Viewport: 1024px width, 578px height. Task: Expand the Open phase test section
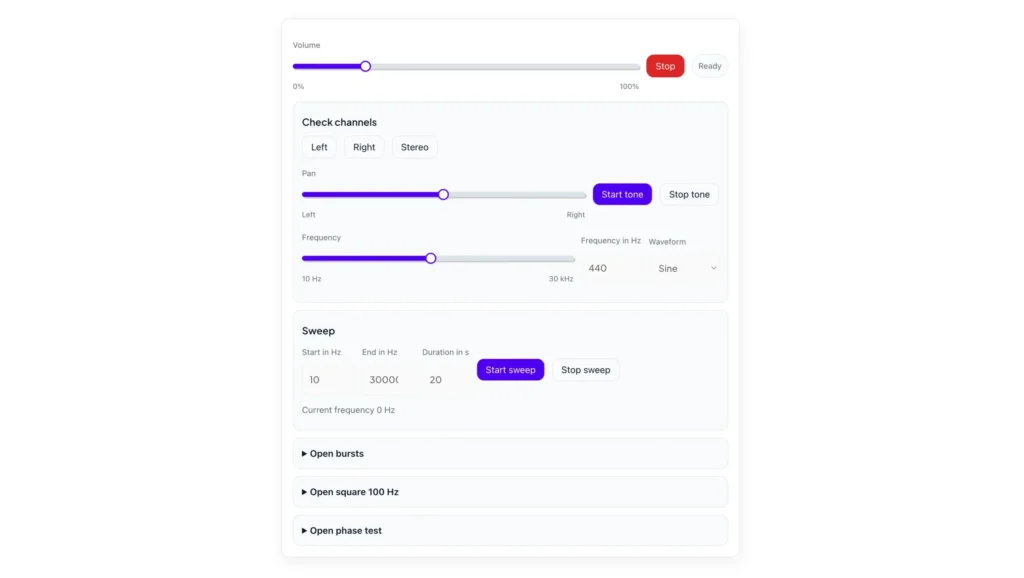click(345, 531)
